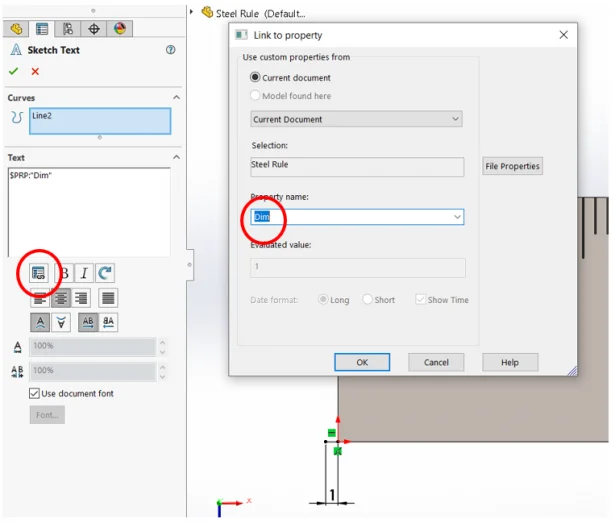Expand the Steel Rule flyout tree arrow
The height and width of the screenshot is (523, 615).
click(x=191, y=12)
